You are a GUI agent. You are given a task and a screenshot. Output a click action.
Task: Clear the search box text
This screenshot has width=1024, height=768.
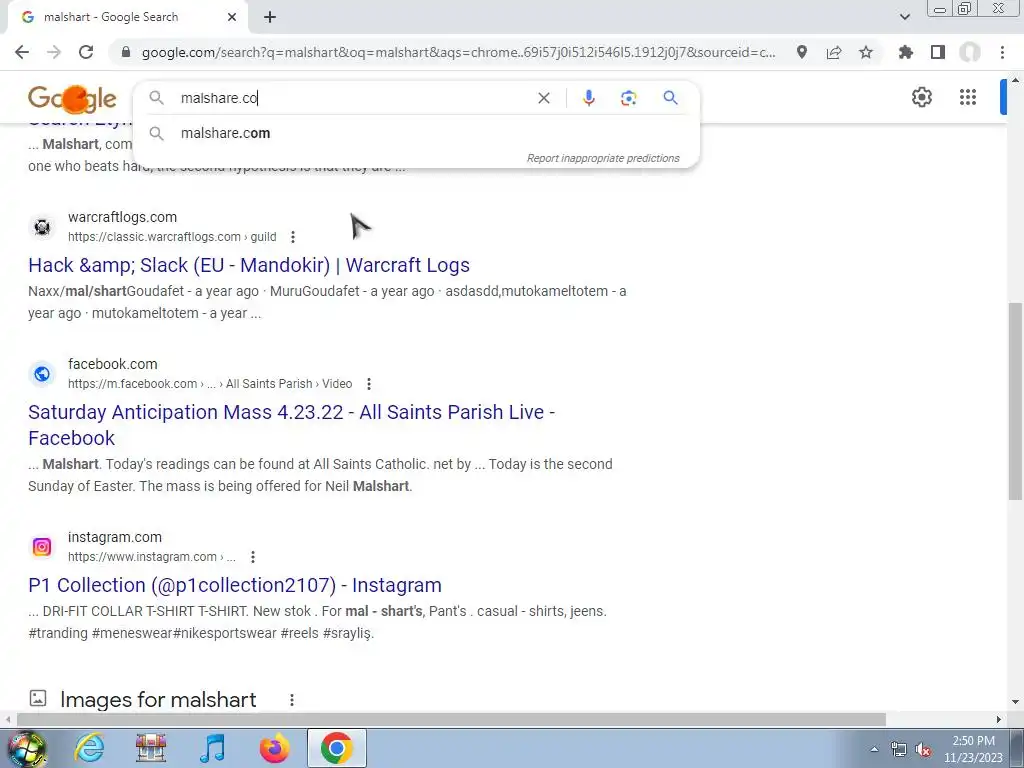pyautogui.click(x=543, y=98)
